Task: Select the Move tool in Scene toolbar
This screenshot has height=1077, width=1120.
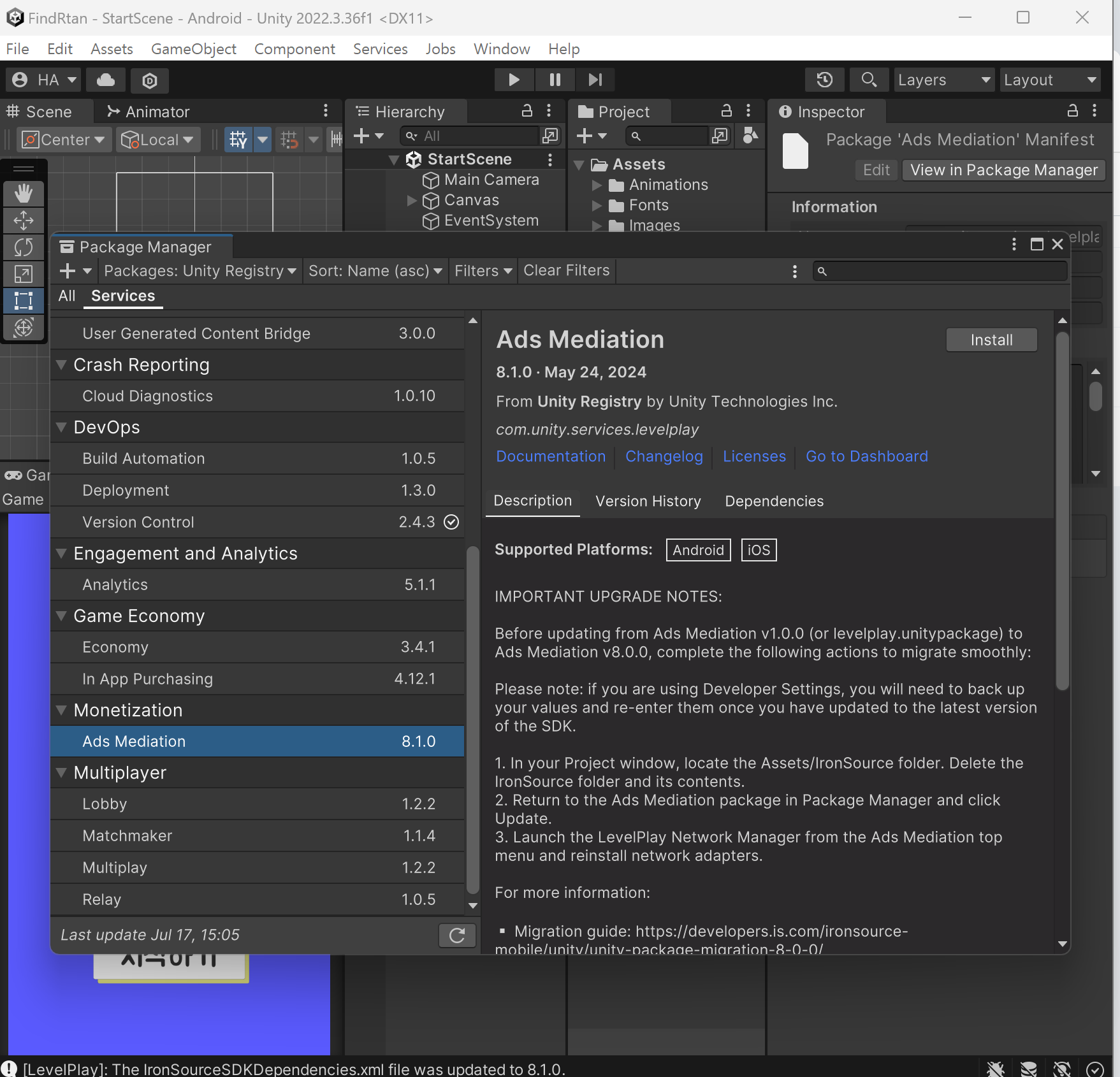Action: [24, 220]
